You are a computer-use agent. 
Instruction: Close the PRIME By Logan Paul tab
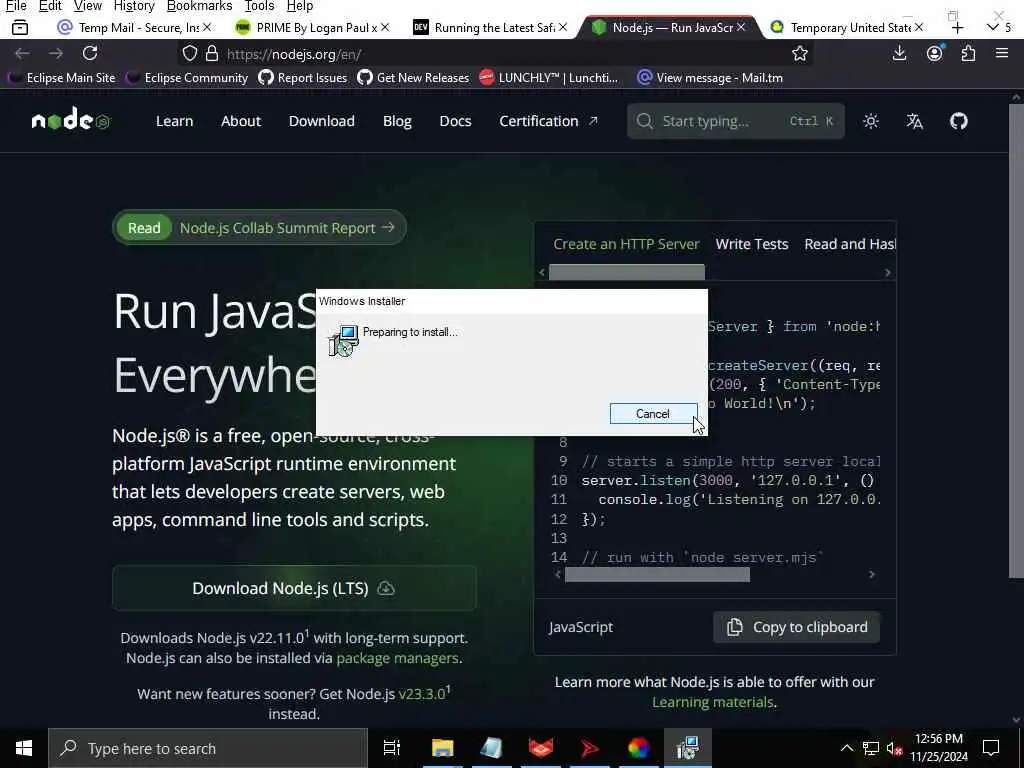(385, 27)
